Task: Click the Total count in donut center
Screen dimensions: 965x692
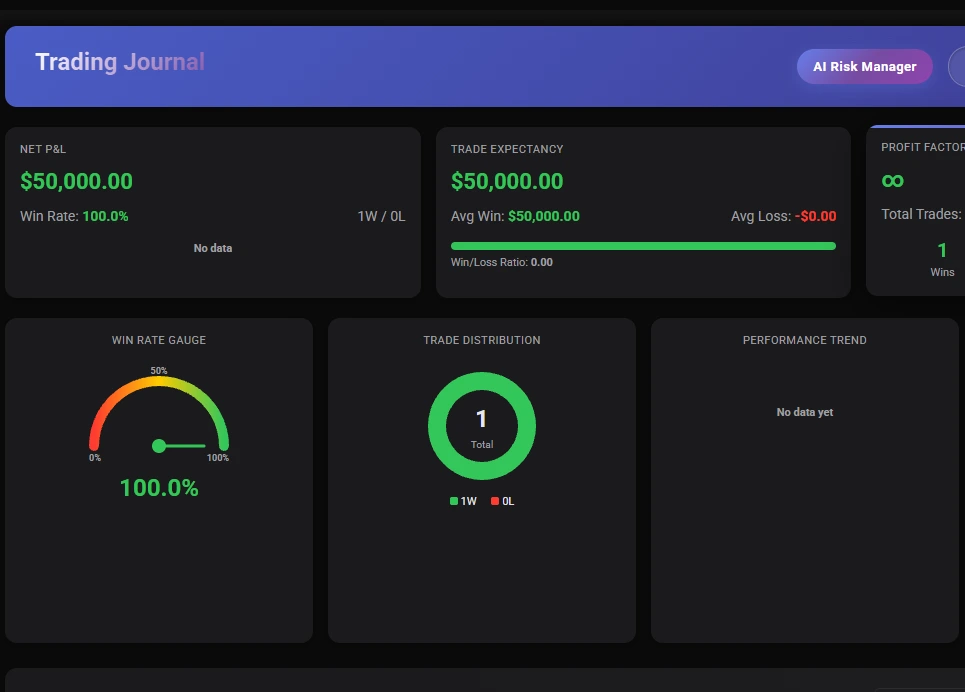Action: (481, 420)
